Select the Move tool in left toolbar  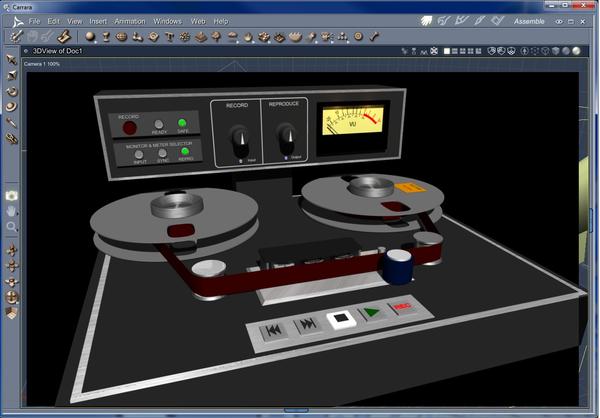[11, 75]
